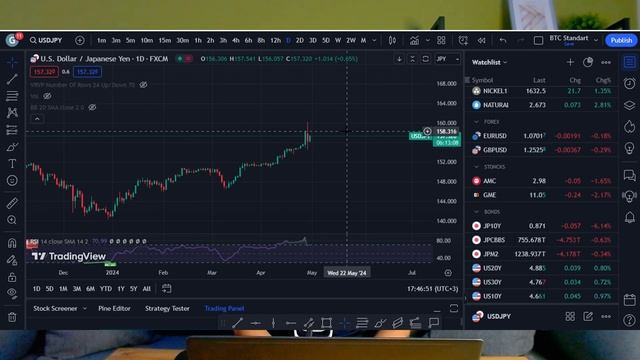Remove drawings with the trash icon
Image resolution: width=640 pixels, height=360 pixels.
click(12, 317)
